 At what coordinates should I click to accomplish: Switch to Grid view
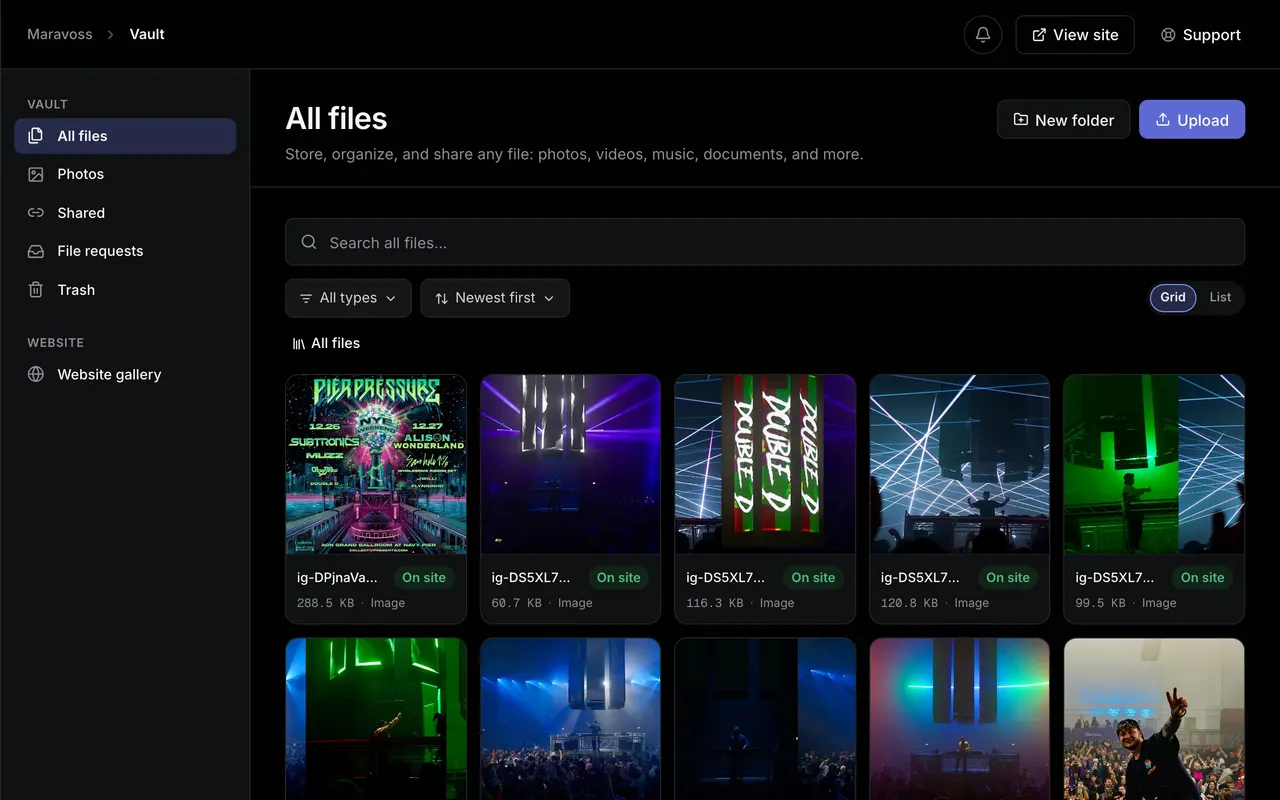(1173, 297)
